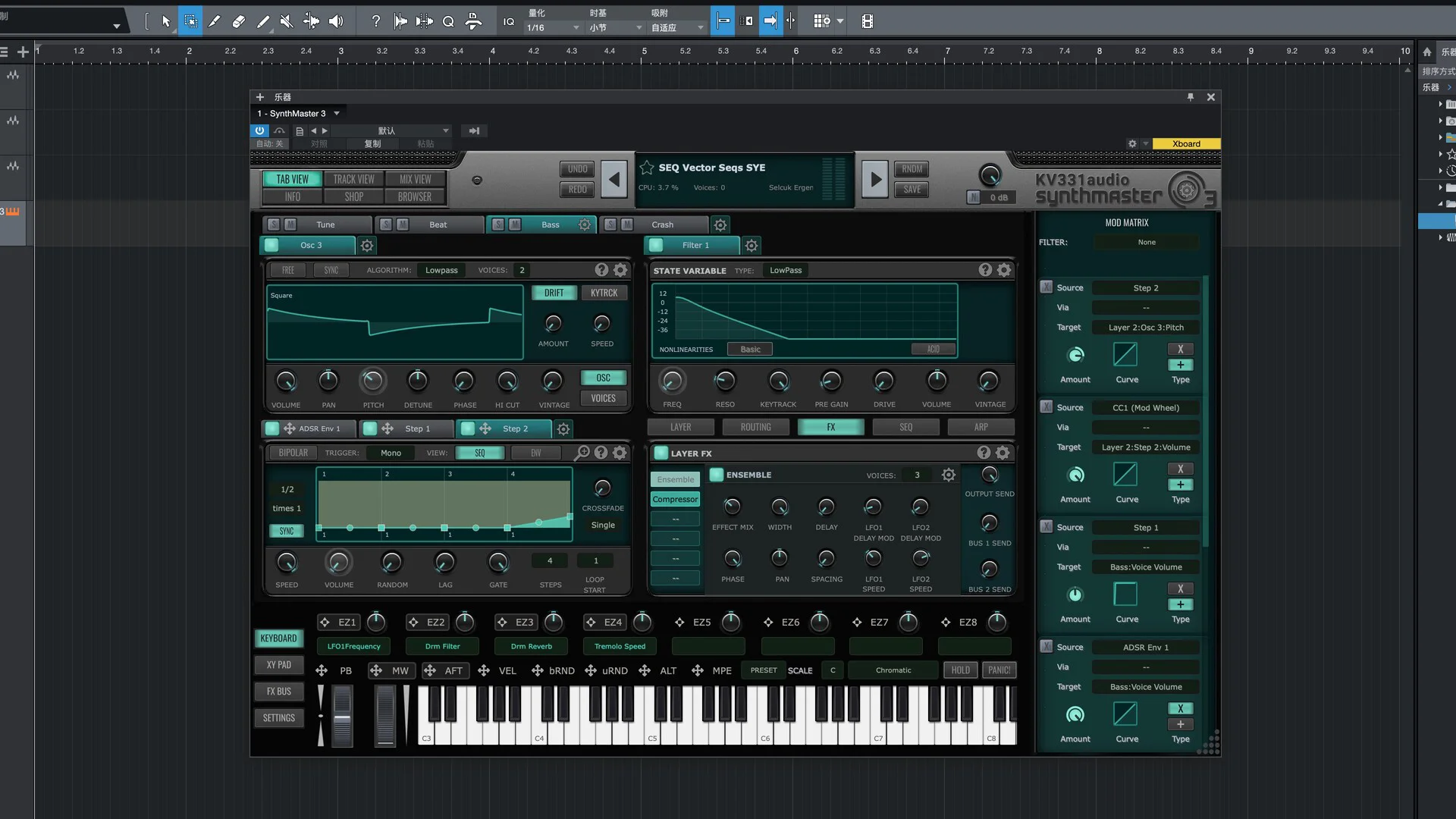The image size is (1456, 819).
Task: Switch to the MIX VIEW tab
Action: tap(415, 179)
